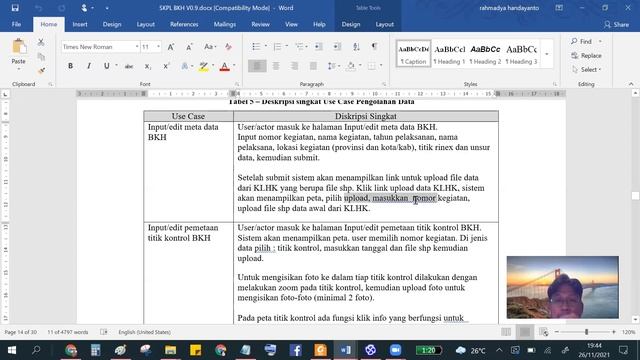Align the paragraph left

click(x=257, y=66)
